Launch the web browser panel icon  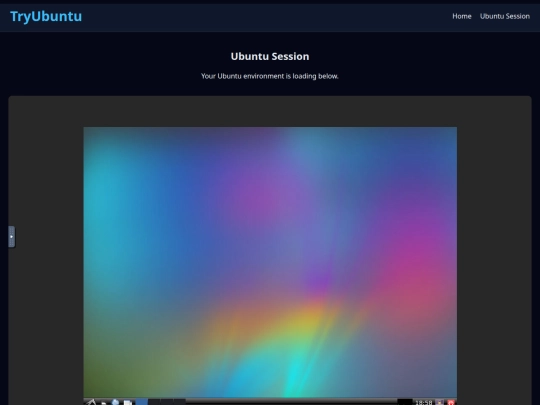[x=115, y=402]
